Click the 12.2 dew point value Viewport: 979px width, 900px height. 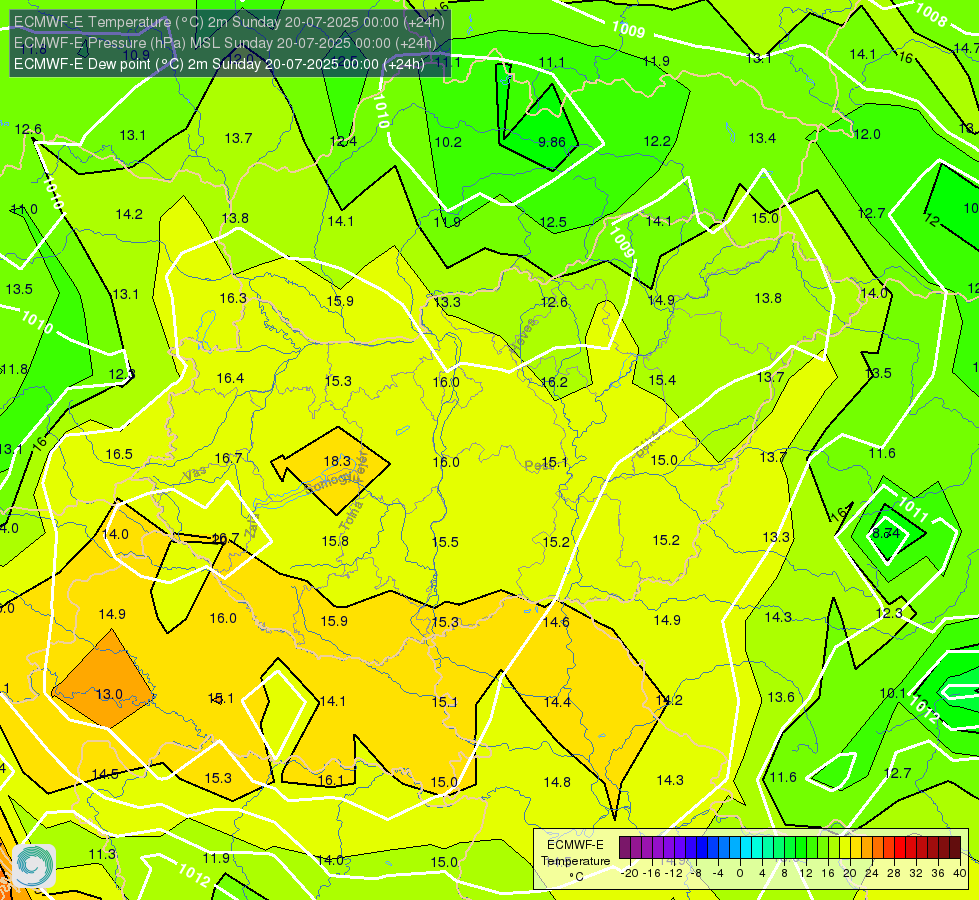click(657, 141)
